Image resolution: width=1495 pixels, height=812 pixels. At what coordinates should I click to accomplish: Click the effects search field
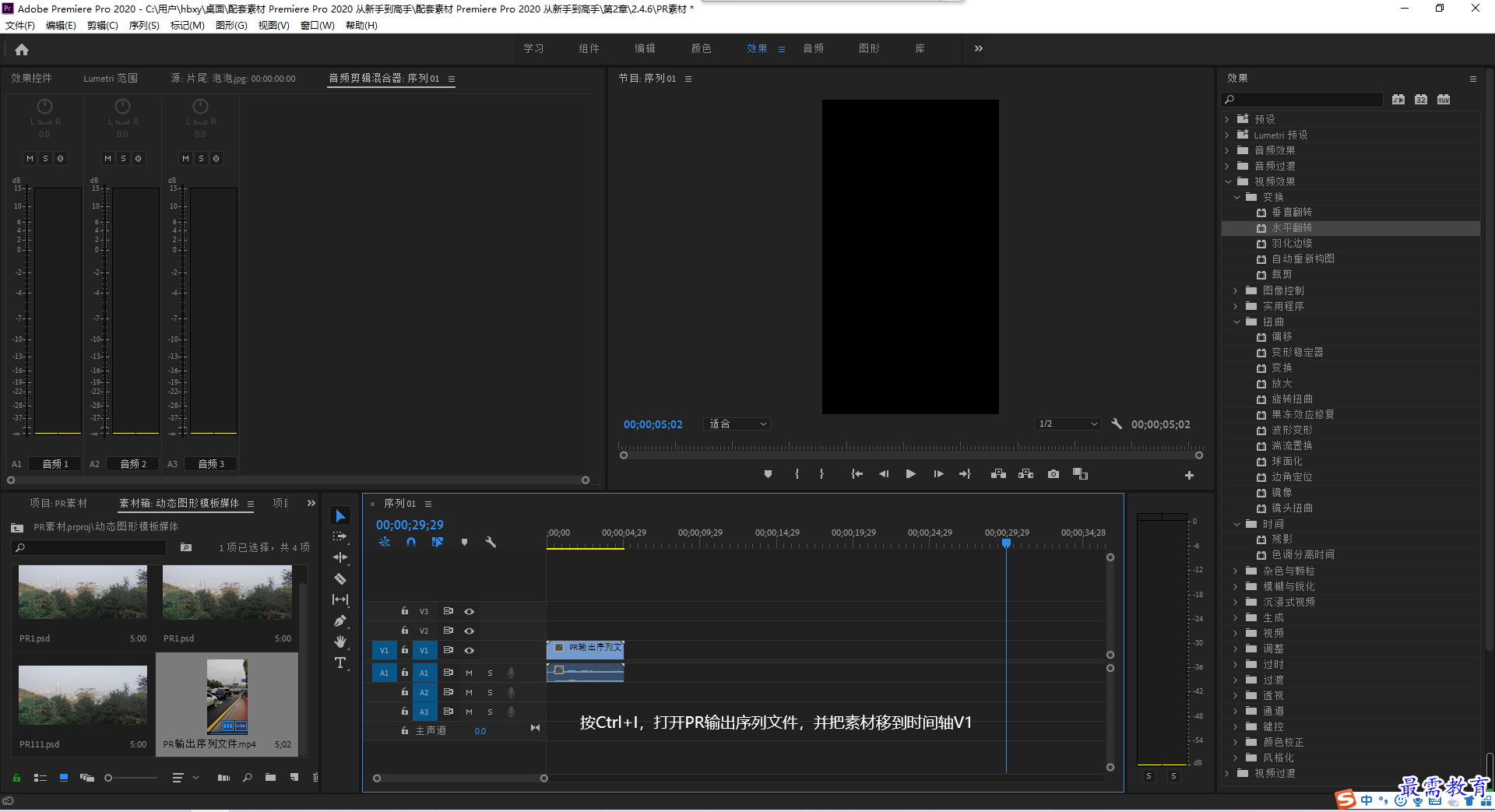tap(1303, 99)
